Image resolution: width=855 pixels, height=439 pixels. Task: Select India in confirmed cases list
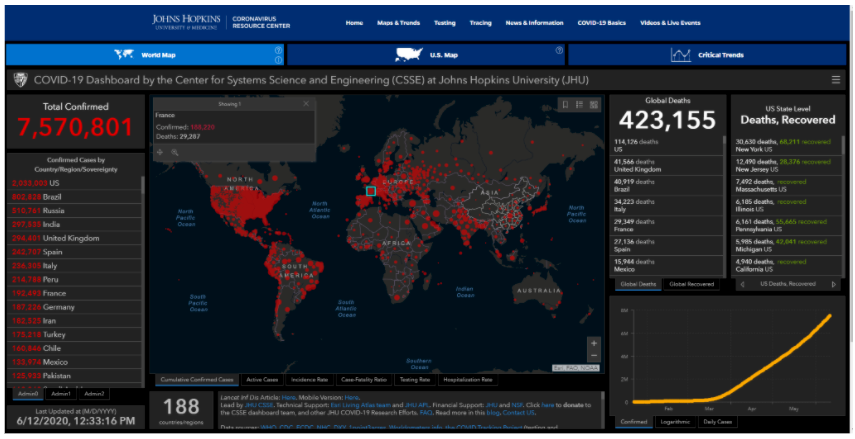click(x=74, y=224)
